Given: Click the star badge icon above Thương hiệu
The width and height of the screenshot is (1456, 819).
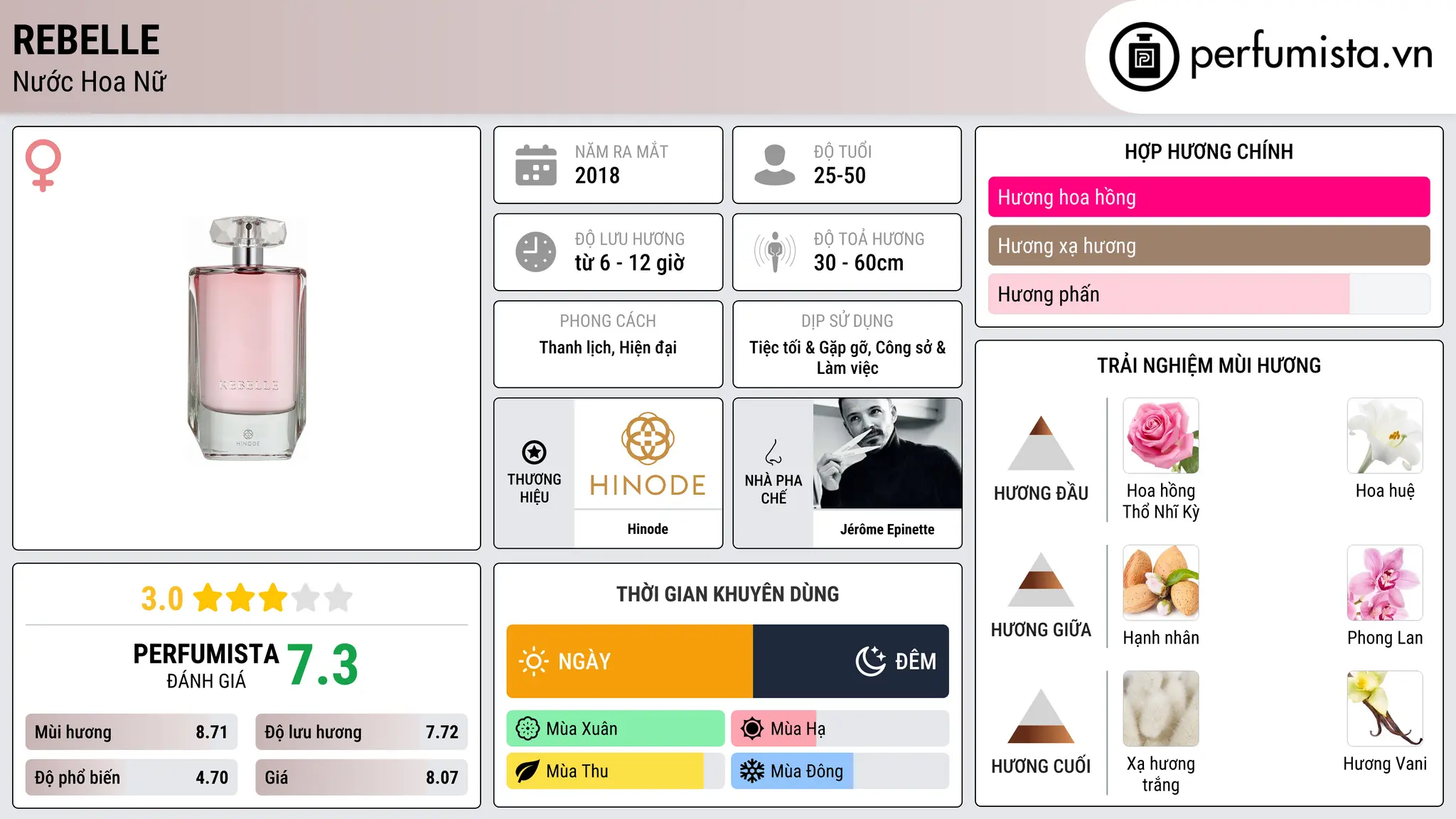Looking at the screenshot, I should 535,452.
